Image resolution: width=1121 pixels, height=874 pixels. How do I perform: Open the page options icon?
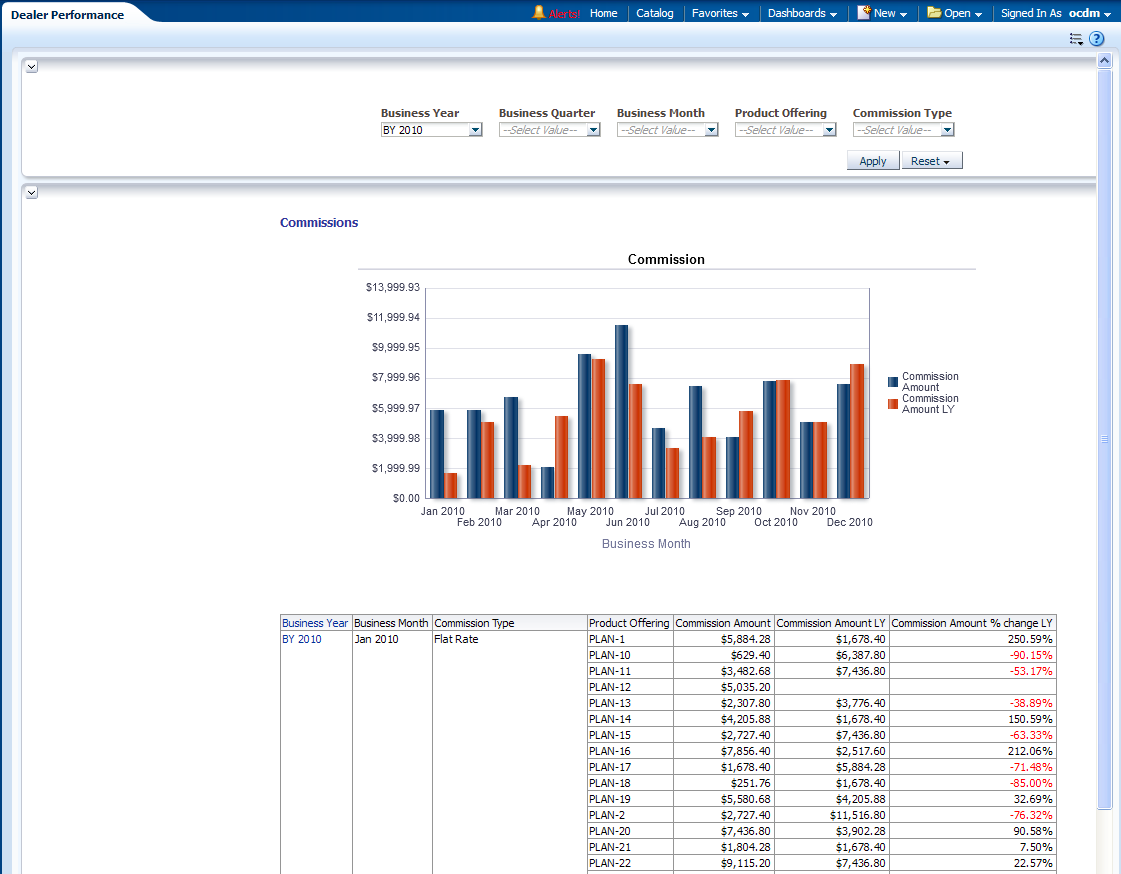1076,39
